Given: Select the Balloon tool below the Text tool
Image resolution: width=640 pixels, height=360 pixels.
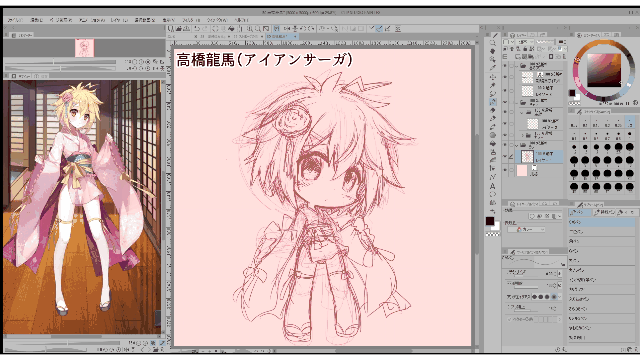Looking at the screenshot, I should point(493,194).
